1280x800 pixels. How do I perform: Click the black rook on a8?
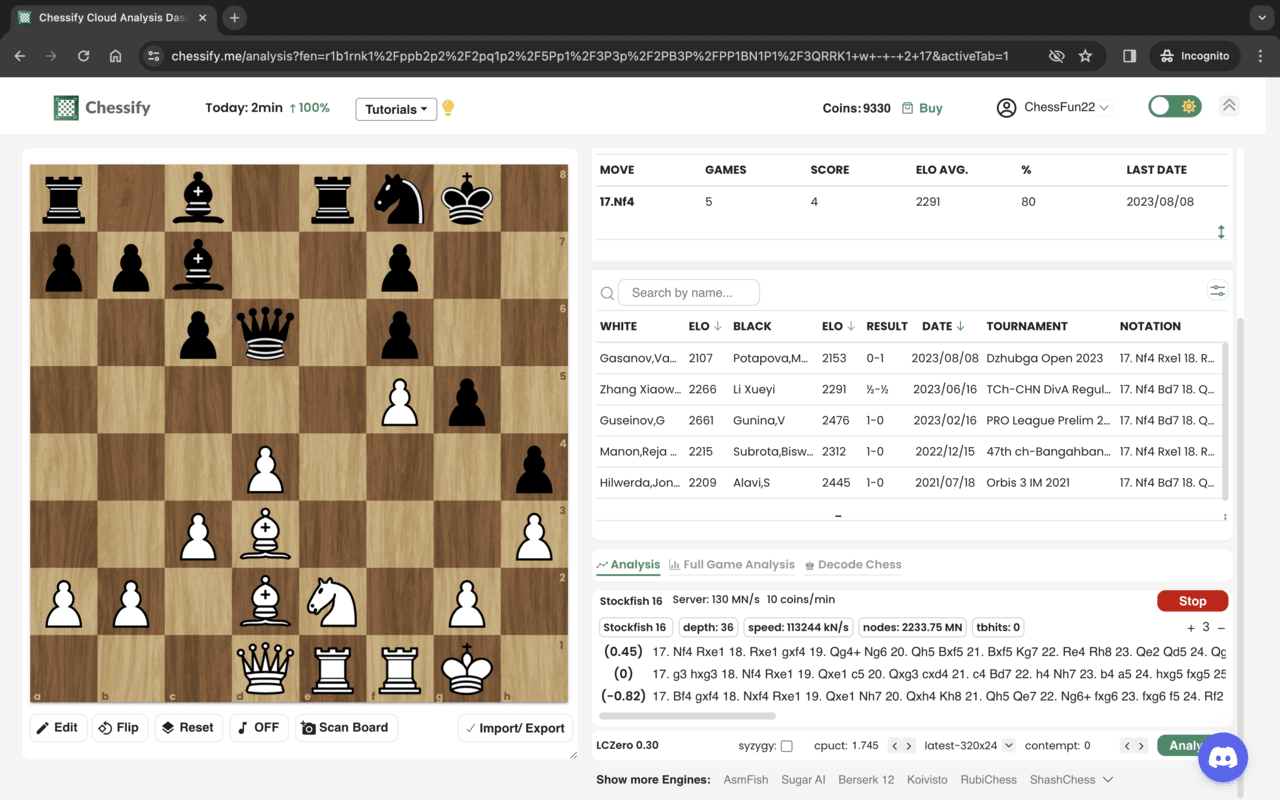pos(64,198)
